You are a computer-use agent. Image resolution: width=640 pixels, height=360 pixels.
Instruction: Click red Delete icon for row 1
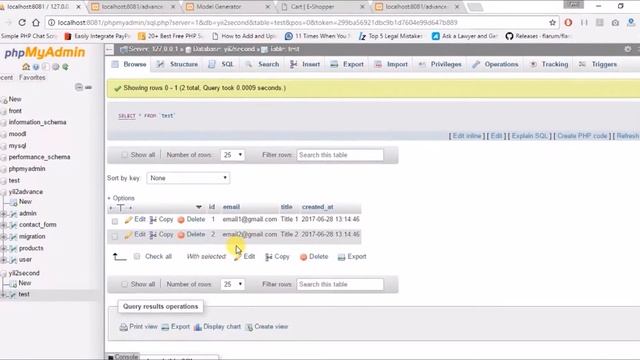(181, 220)
